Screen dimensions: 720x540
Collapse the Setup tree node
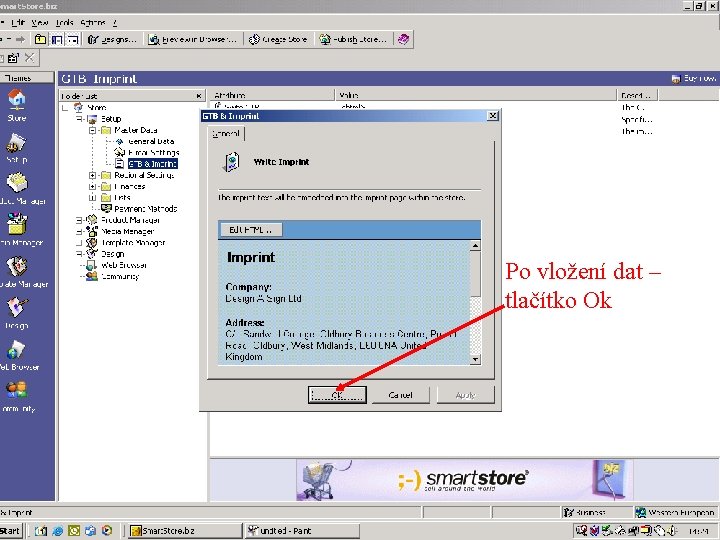pyautogui.click(x=79, y=118)
